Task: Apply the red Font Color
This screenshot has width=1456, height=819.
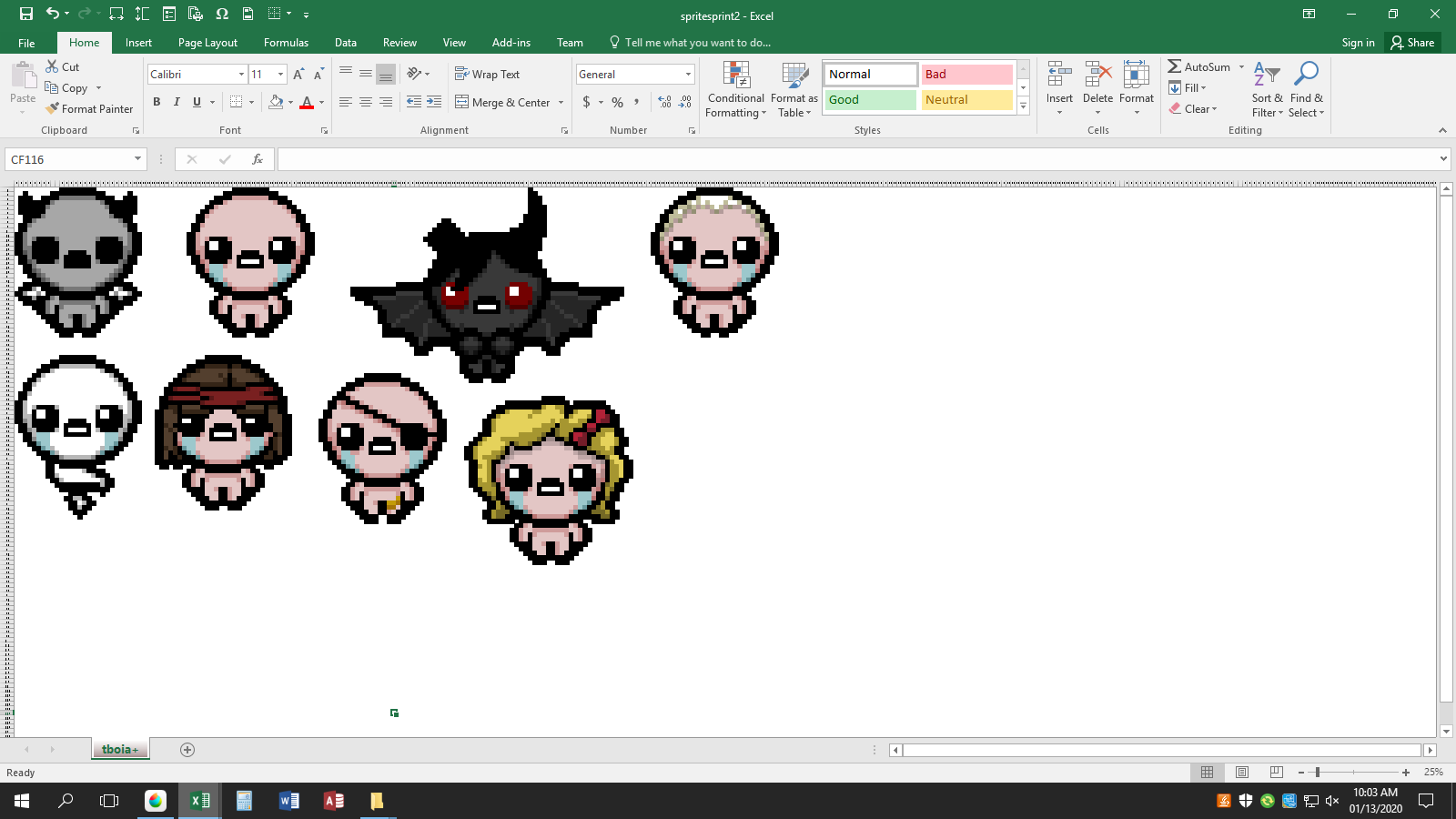Action: [x=307, y=102]
